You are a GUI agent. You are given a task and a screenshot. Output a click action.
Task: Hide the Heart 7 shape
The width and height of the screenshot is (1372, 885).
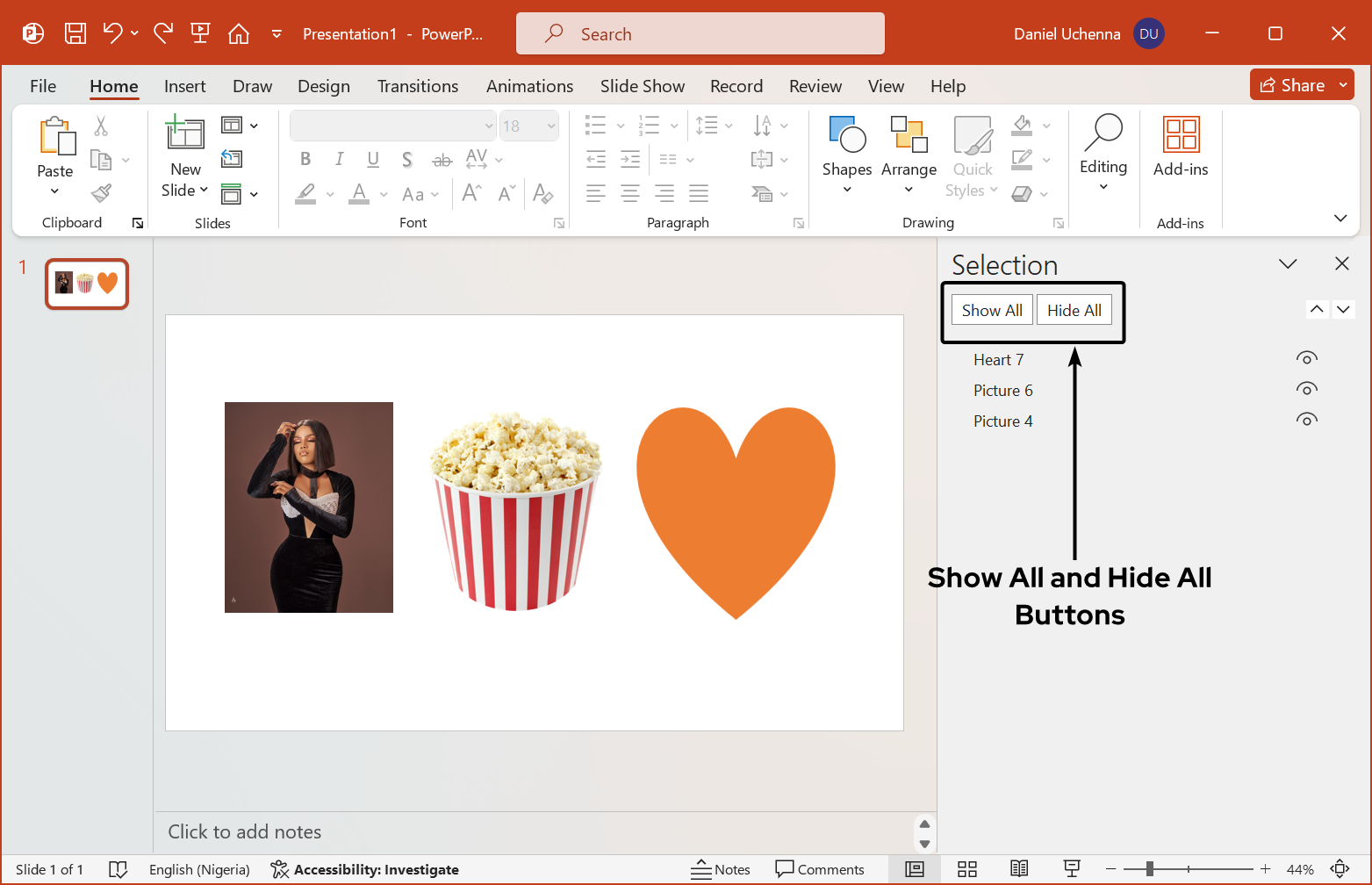1306,358
